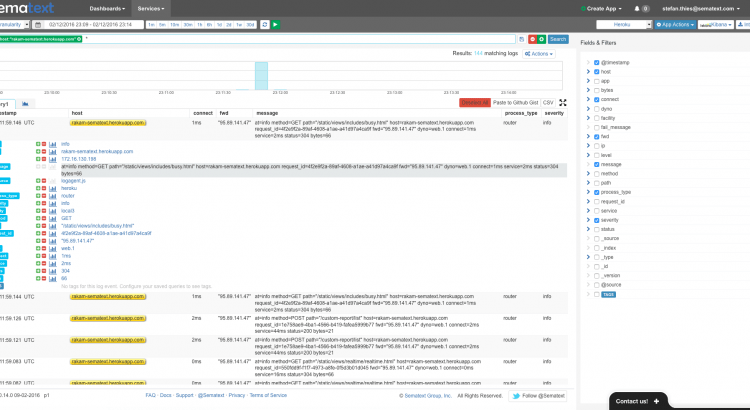Uncheck the @timestamp field checkbox
Image resolution: width=750 pixels, height=410 pixels.
[x=596, y=63]
